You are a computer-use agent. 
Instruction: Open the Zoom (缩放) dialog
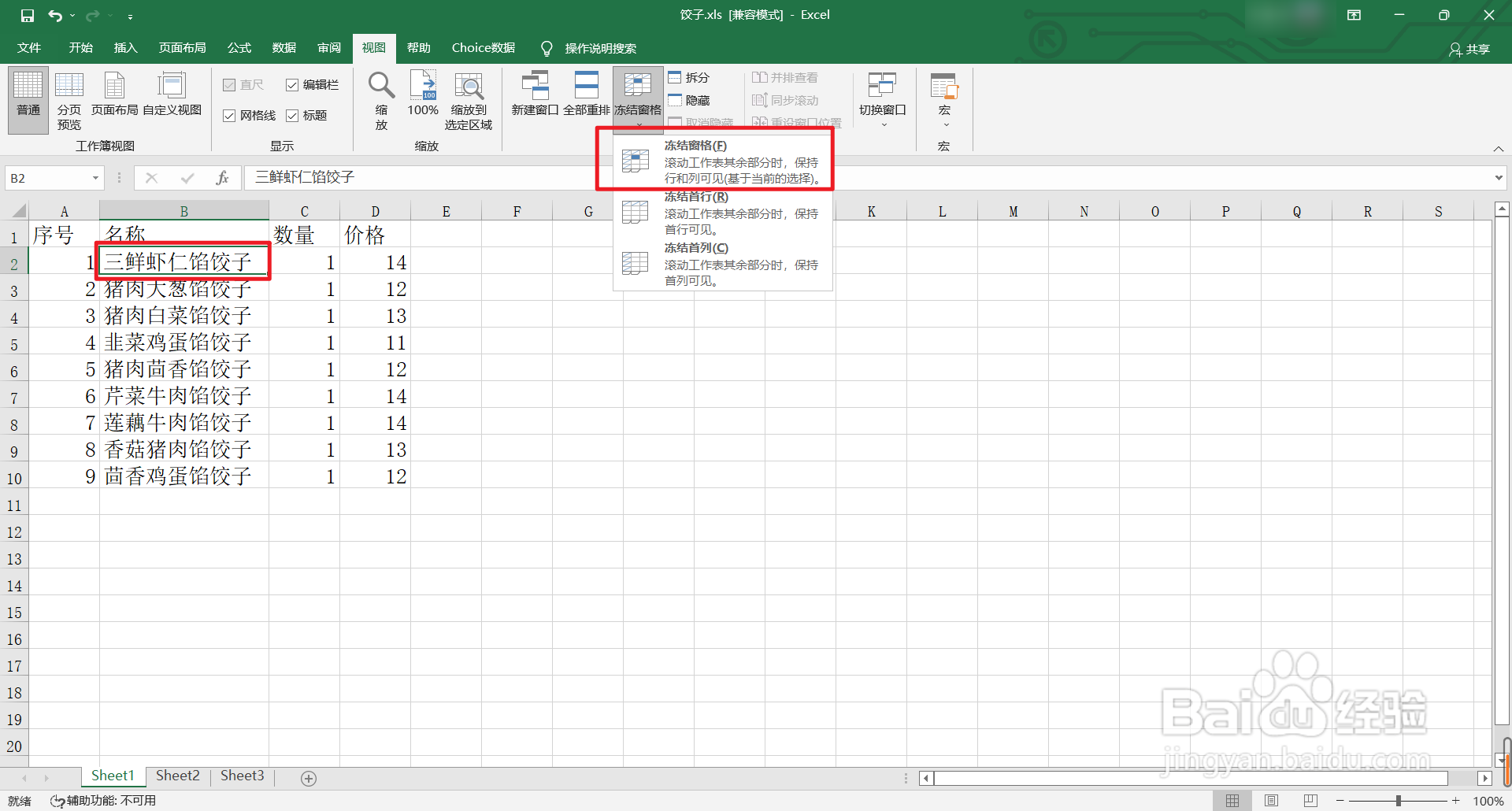tap(381, 100)
